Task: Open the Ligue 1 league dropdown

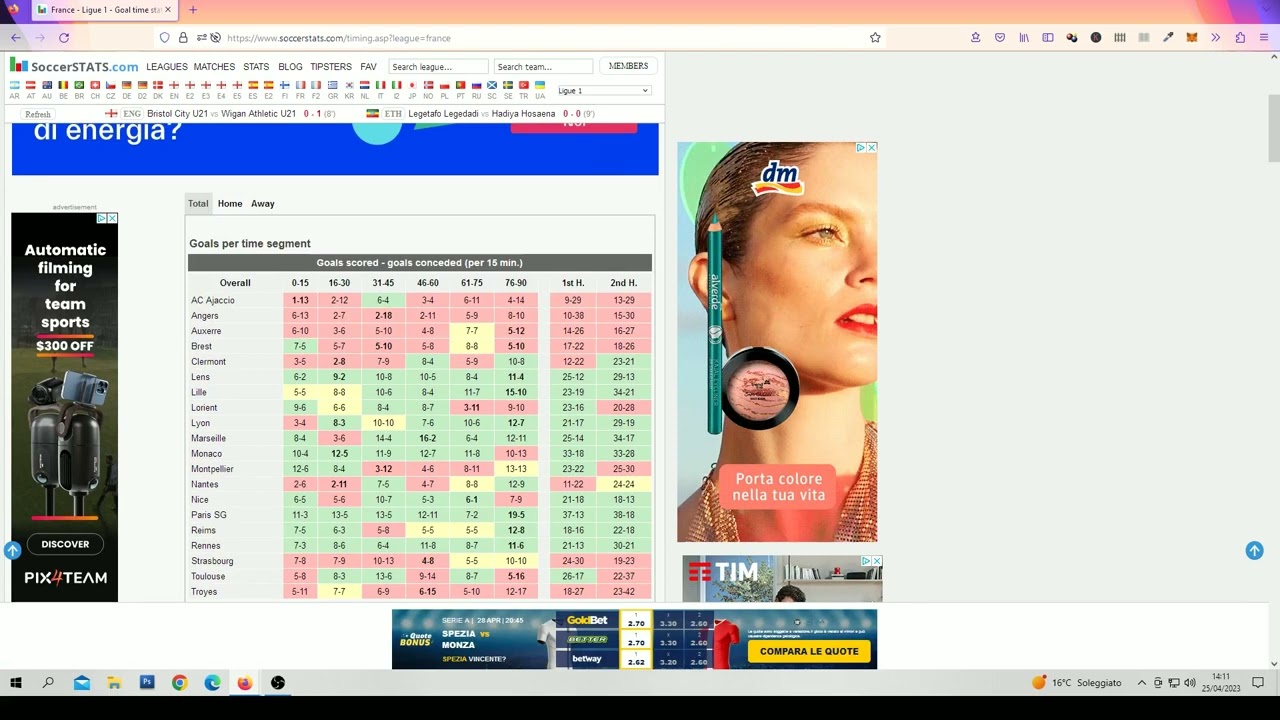Action: point(603,91)
